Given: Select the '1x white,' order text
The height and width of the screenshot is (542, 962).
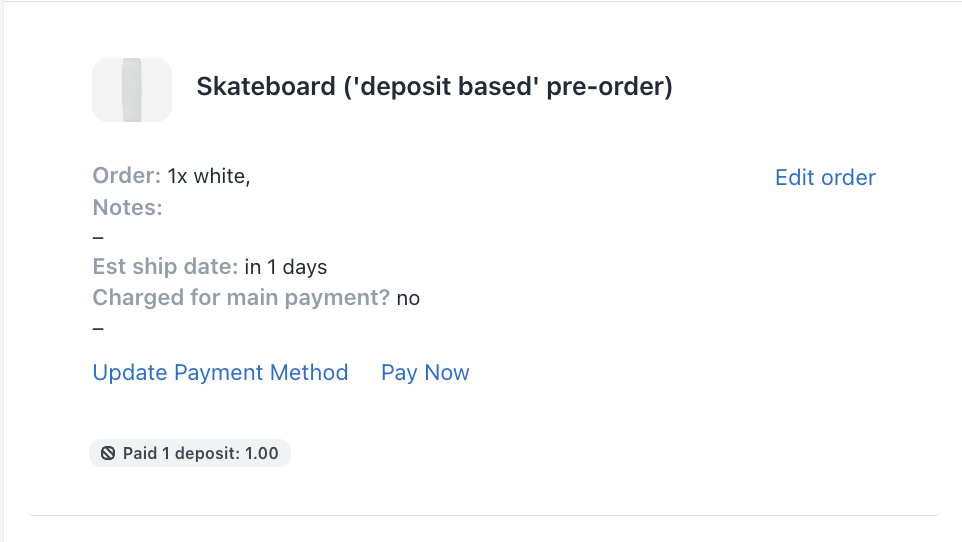Looking at the screenshot, I should click(209, 177).
